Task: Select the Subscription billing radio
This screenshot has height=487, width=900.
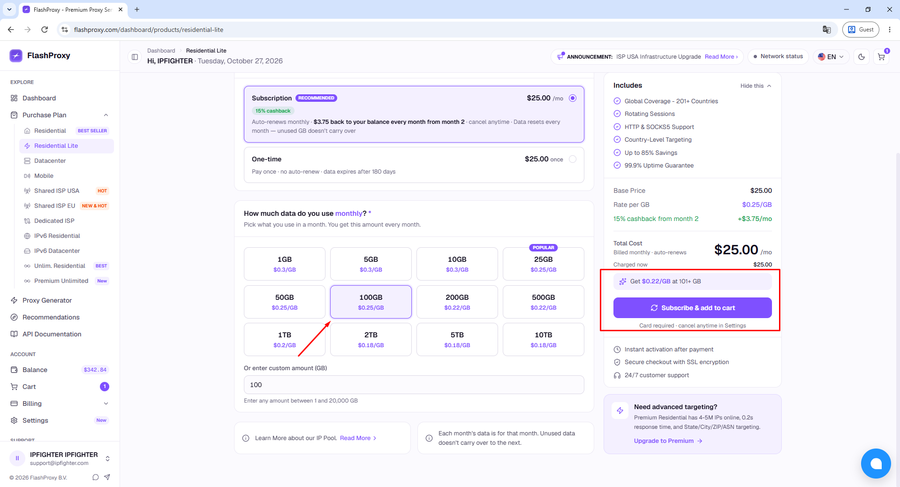Action: tap(572, 98)
